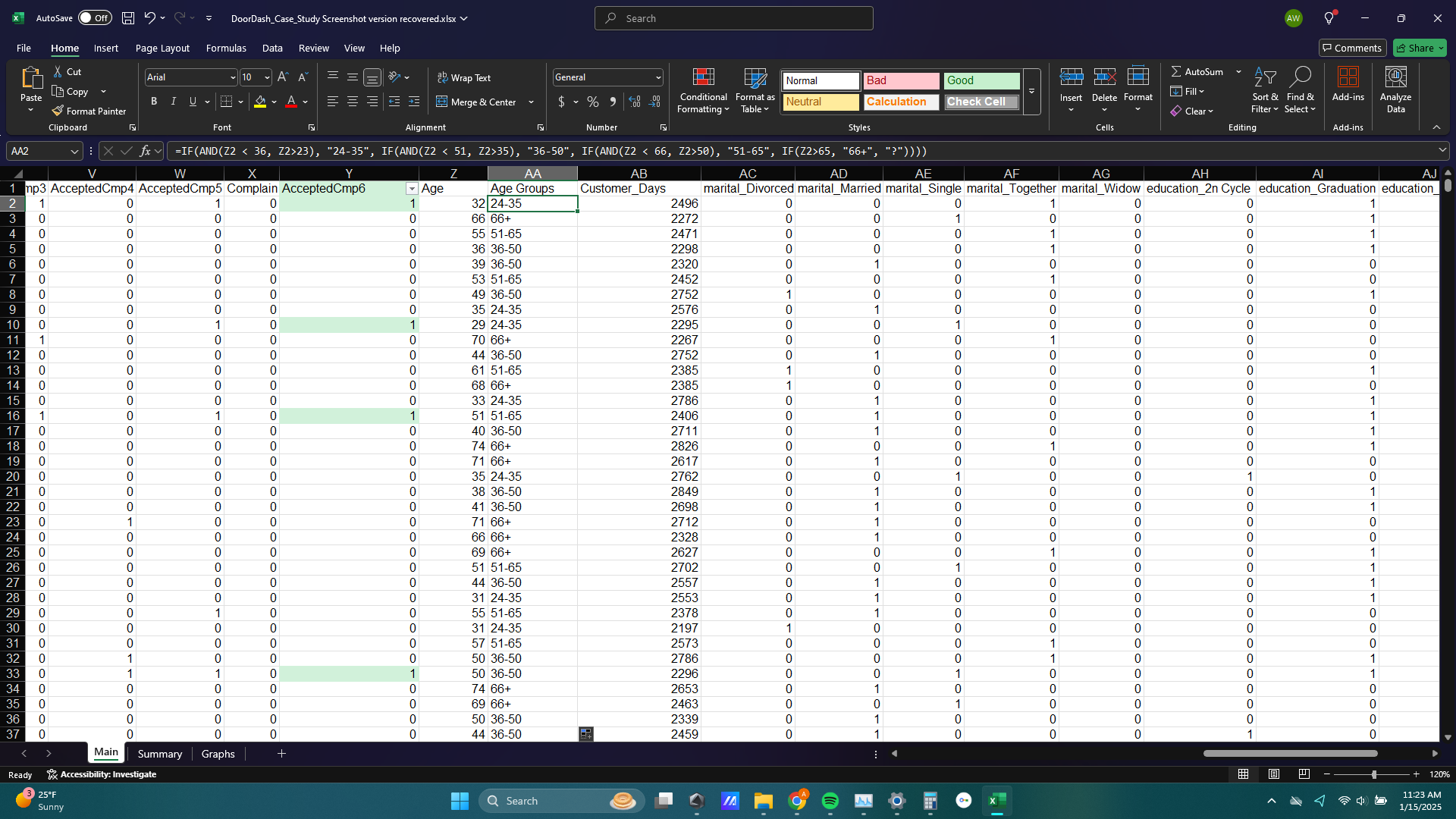This screenshot has height=819, width=1456.
Task: Toggle bold formatting
Action: [x=154, y=102]
